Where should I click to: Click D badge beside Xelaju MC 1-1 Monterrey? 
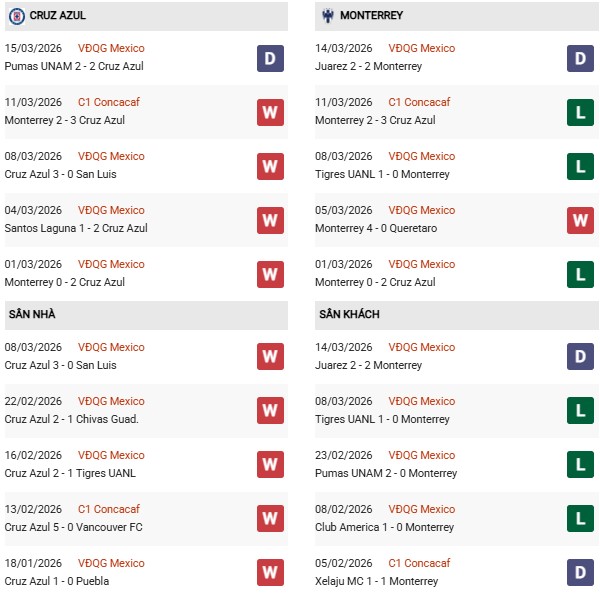coord(580,573)
